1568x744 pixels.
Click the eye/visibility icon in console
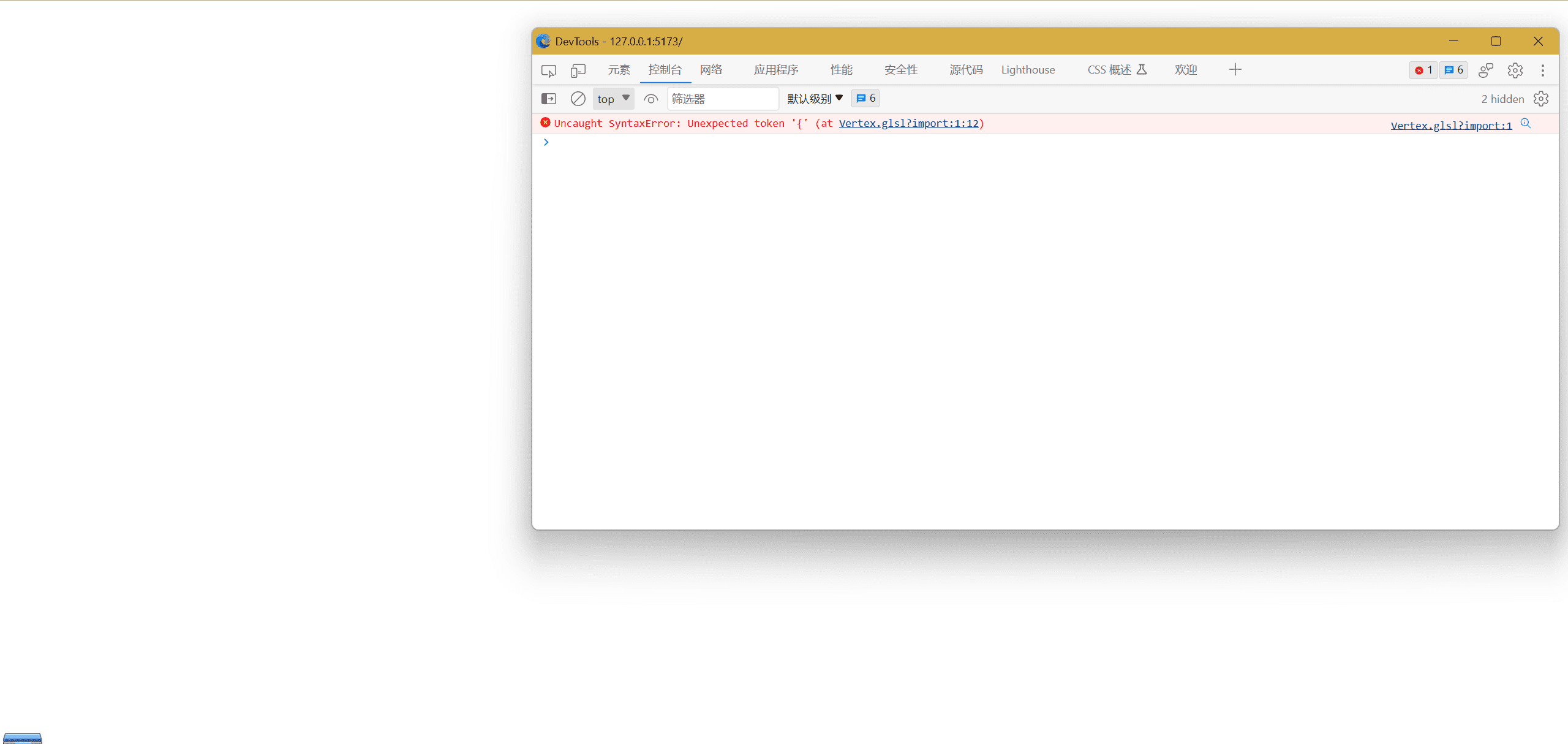[651, 98]
